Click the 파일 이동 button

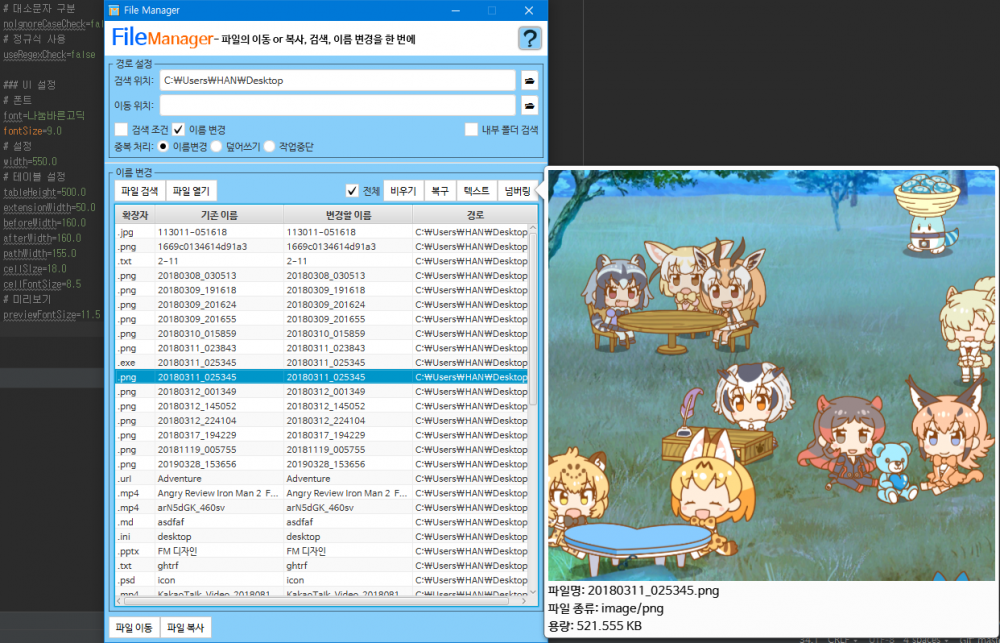pos(133,628)
